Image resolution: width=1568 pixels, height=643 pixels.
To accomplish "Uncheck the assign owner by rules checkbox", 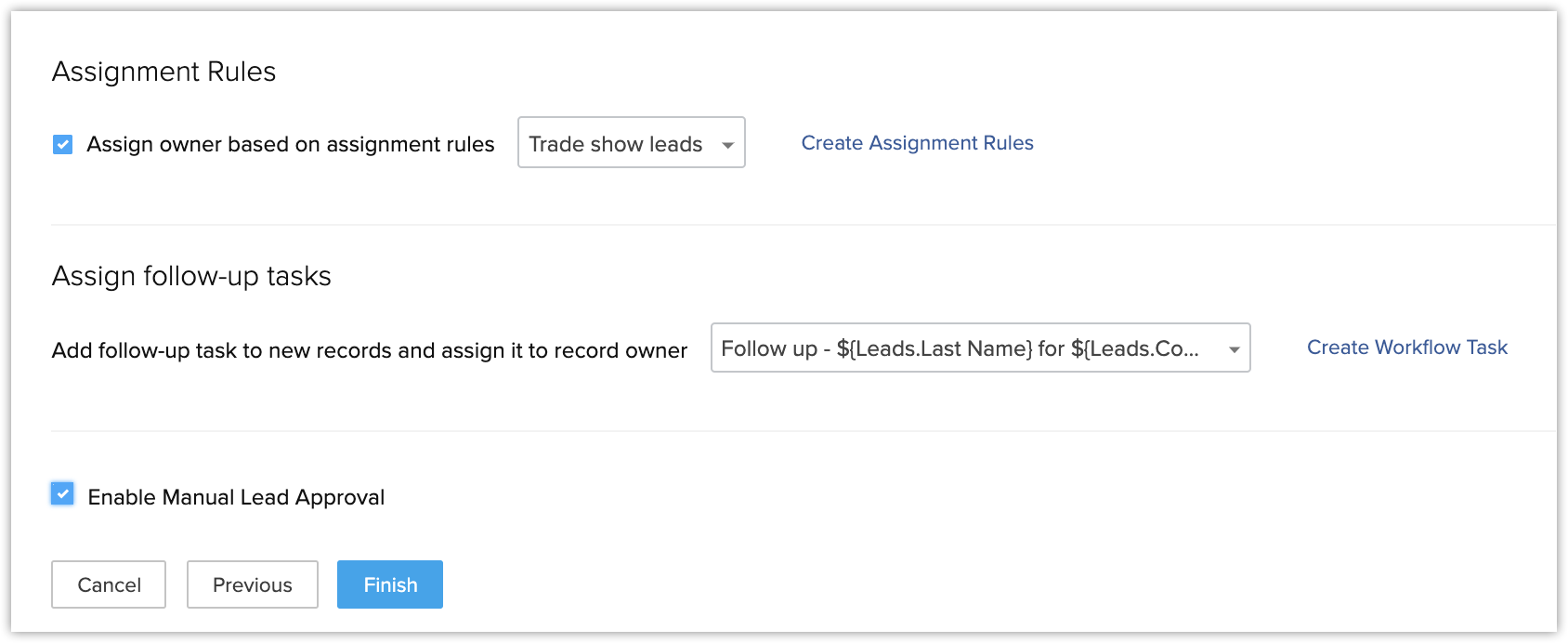I will point(62,144).
